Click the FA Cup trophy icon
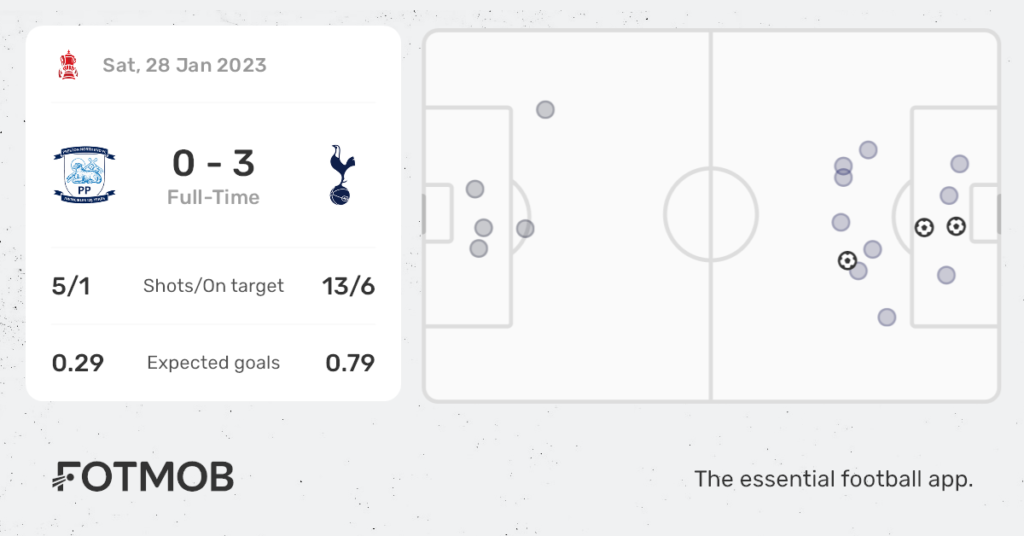 click(x=67, y=65)
